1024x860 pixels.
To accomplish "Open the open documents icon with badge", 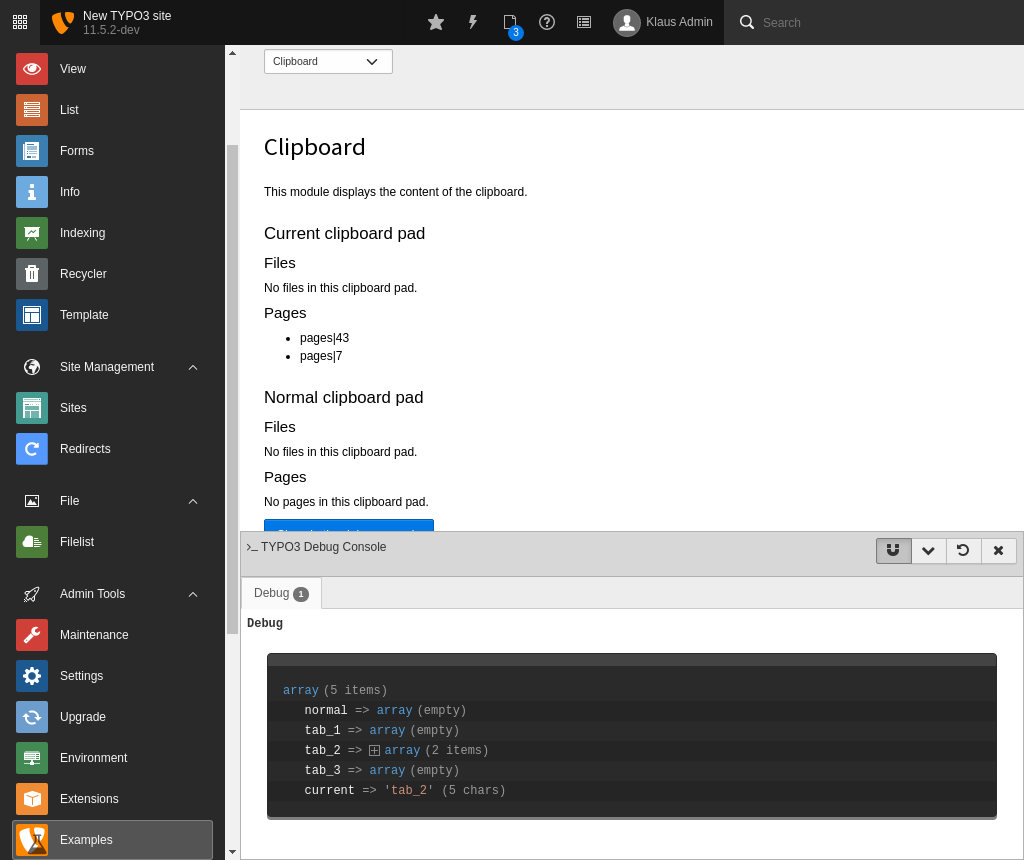I will [x=510, y=22].
